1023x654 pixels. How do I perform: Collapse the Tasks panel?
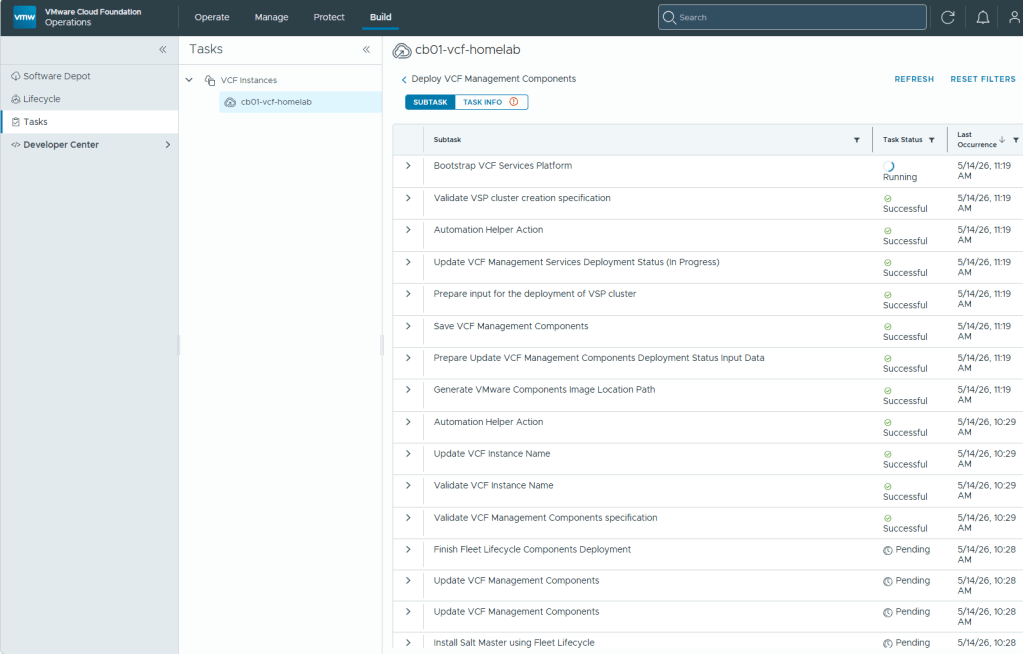click(x=366, y=50)
